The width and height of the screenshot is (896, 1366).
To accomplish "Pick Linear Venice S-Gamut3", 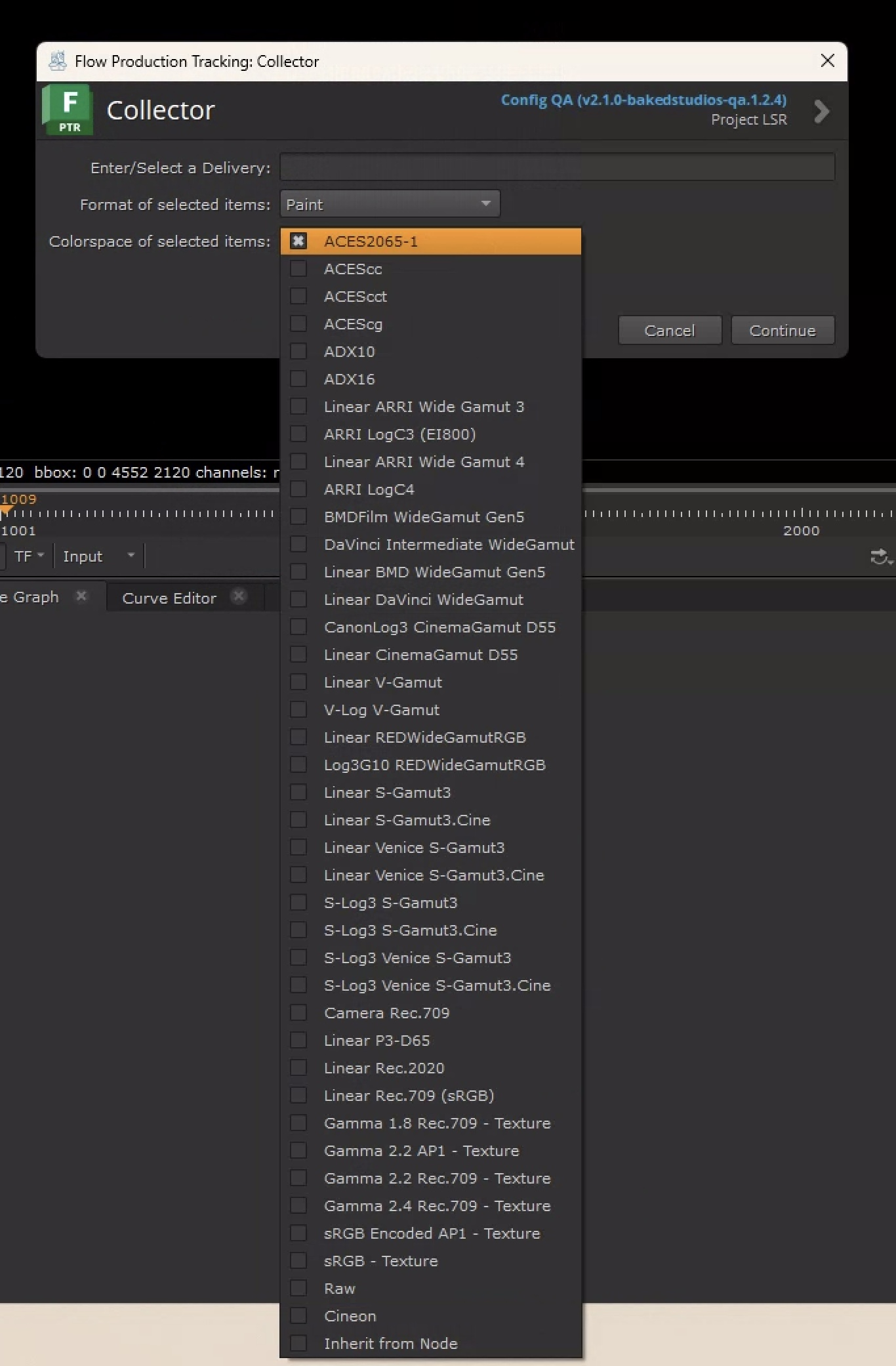I will coord(431,847).
